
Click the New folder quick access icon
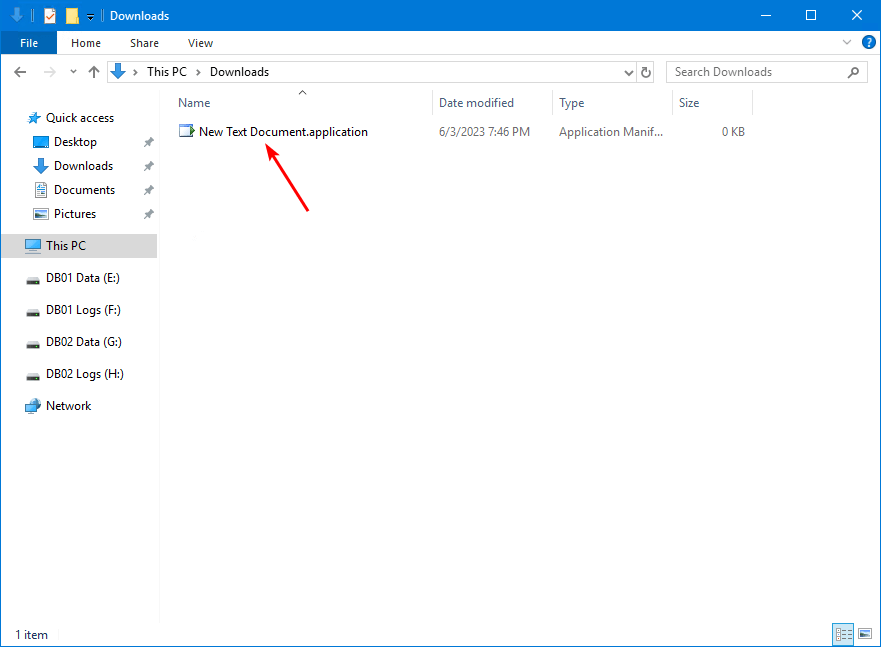[72, 16]
